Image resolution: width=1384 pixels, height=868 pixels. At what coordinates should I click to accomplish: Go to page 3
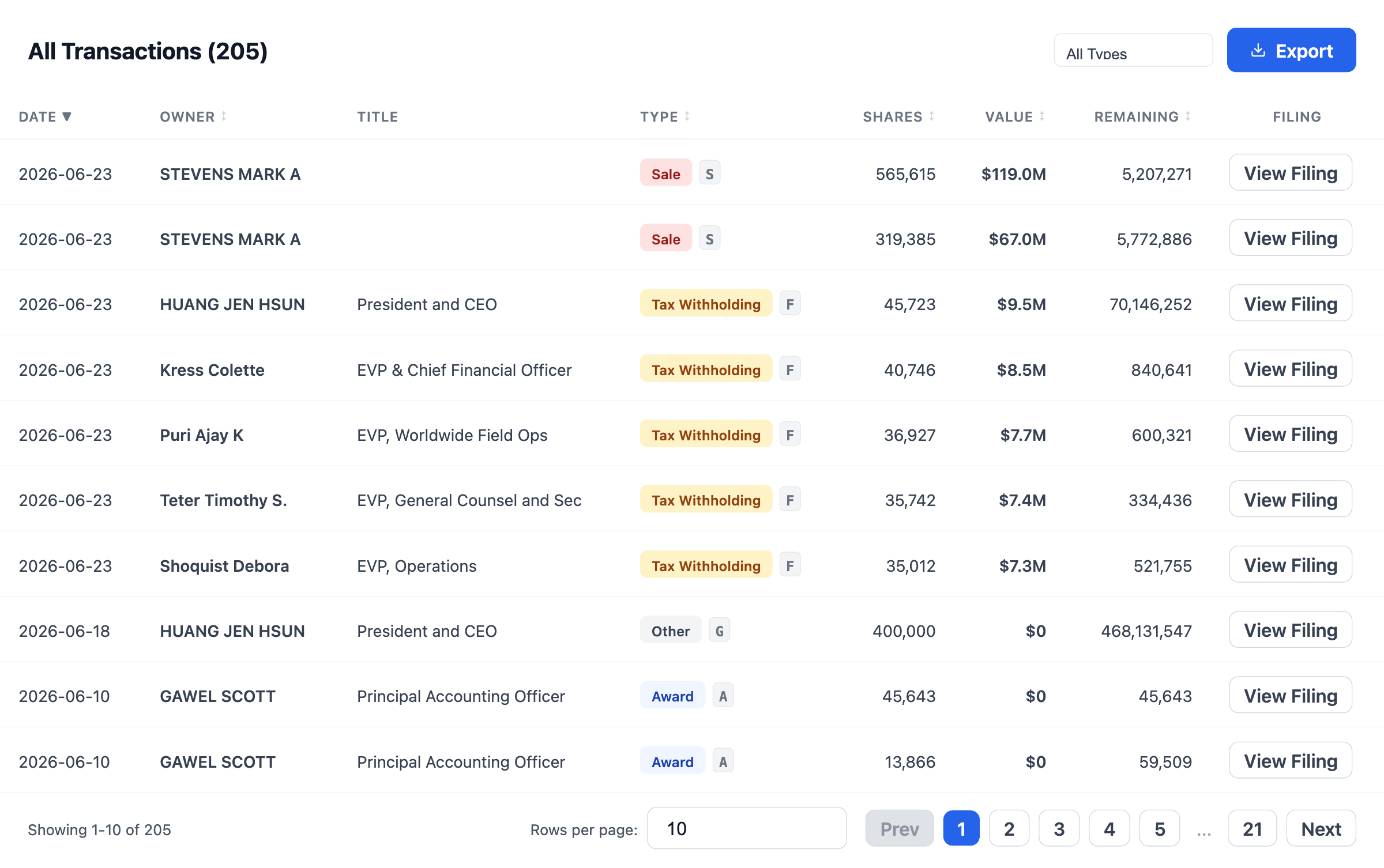[x=1059, y=829]
